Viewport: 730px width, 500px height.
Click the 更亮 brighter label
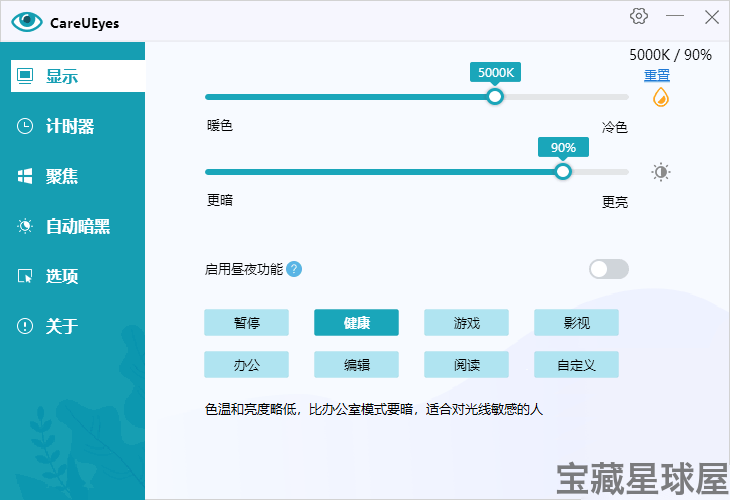pyautogui.click(x=615, y=202)
